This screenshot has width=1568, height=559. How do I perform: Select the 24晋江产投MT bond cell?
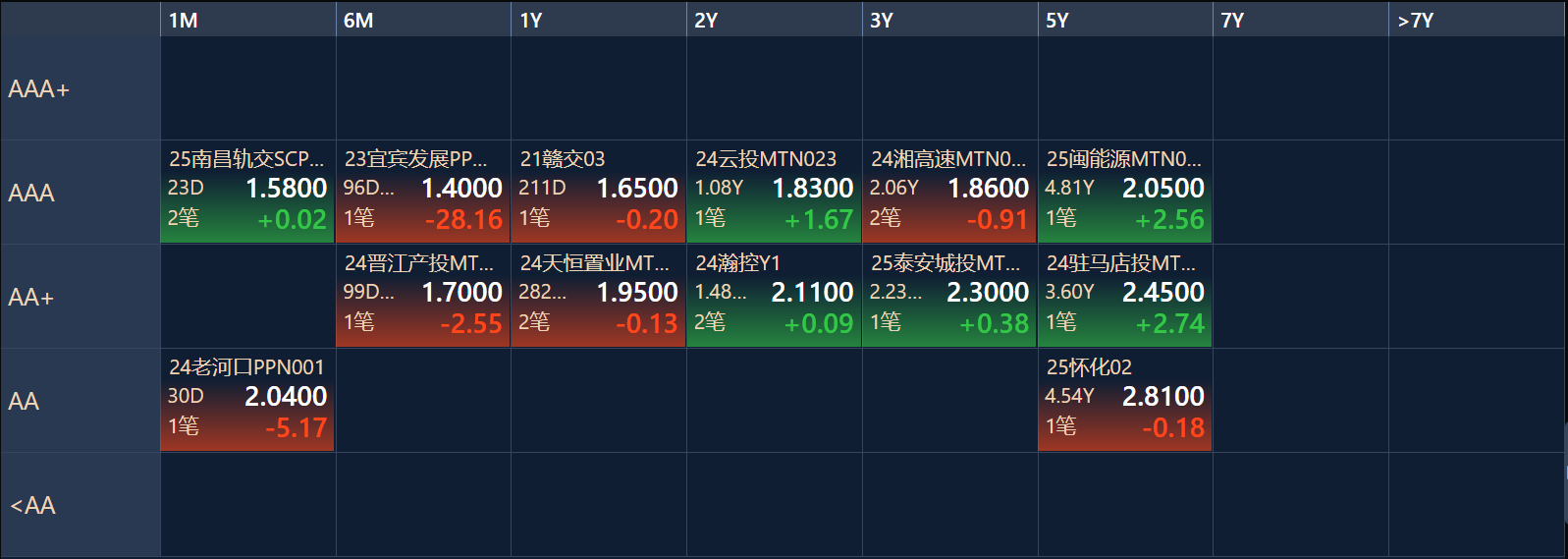click(423, 296)
